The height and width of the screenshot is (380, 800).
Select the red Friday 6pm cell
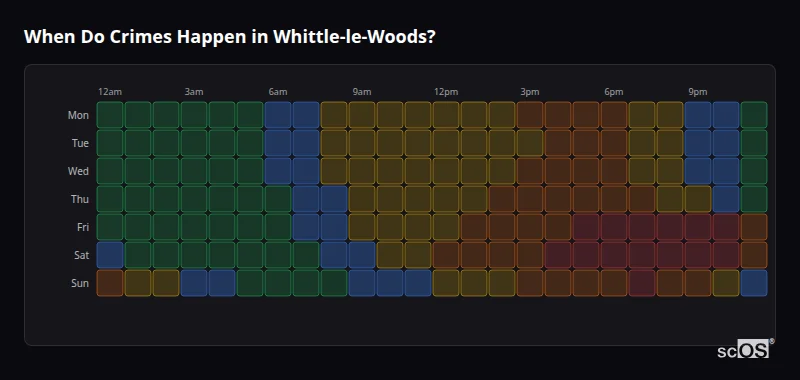(x=614, y=227)
